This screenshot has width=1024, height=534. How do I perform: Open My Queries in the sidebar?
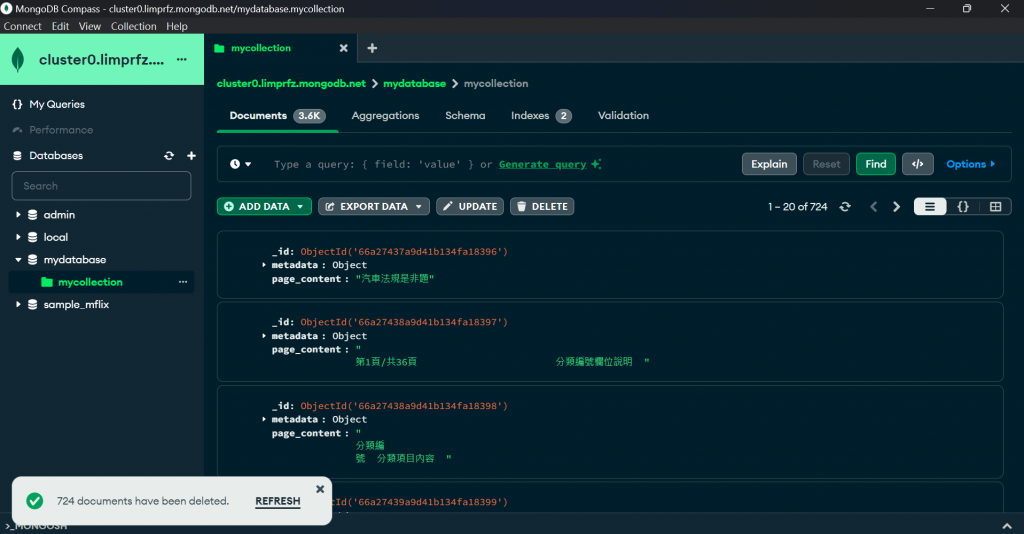[57, 104]
